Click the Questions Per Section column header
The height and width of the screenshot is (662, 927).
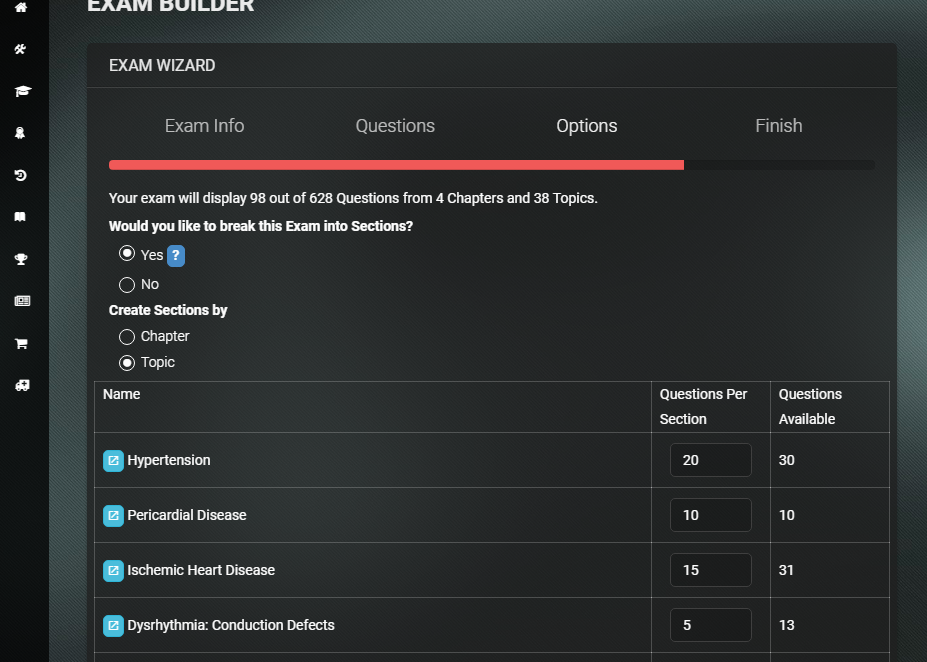click(x=703, y=407)
